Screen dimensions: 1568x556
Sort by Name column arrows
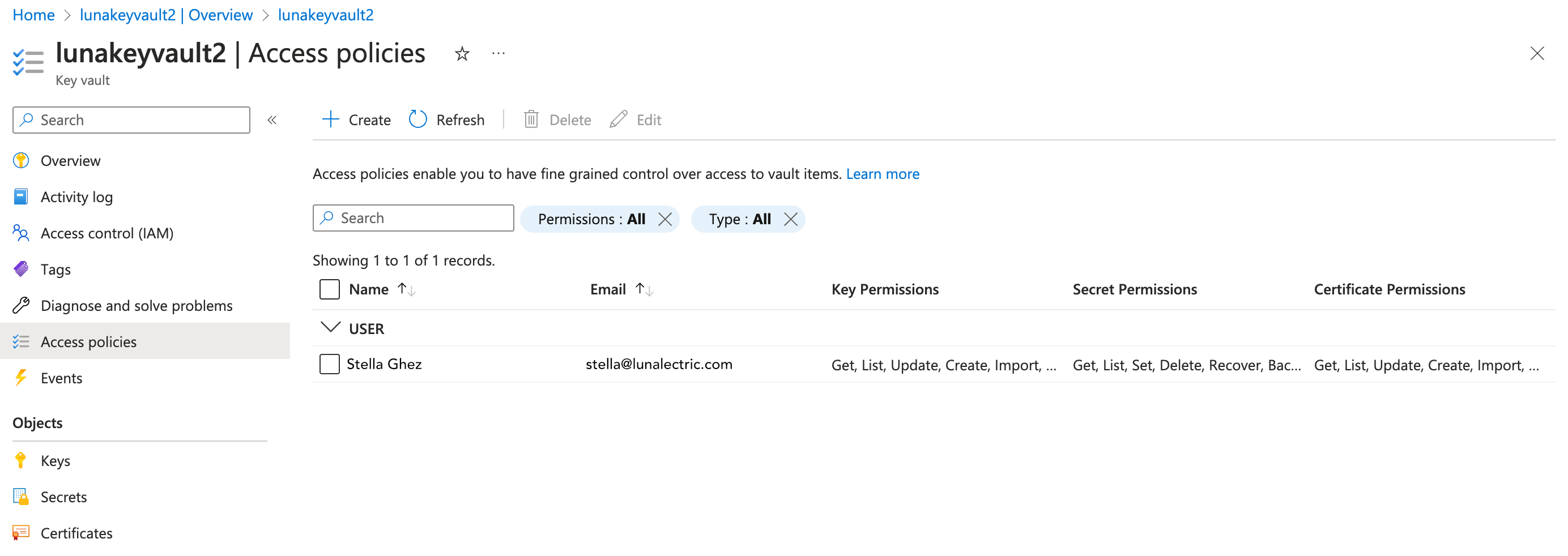pos(407,289)
